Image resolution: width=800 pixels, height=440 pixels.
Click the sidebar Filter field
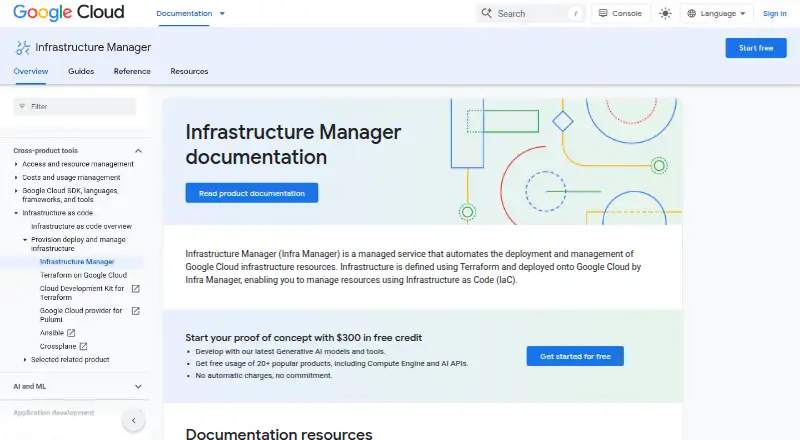(x=75, y=106)
